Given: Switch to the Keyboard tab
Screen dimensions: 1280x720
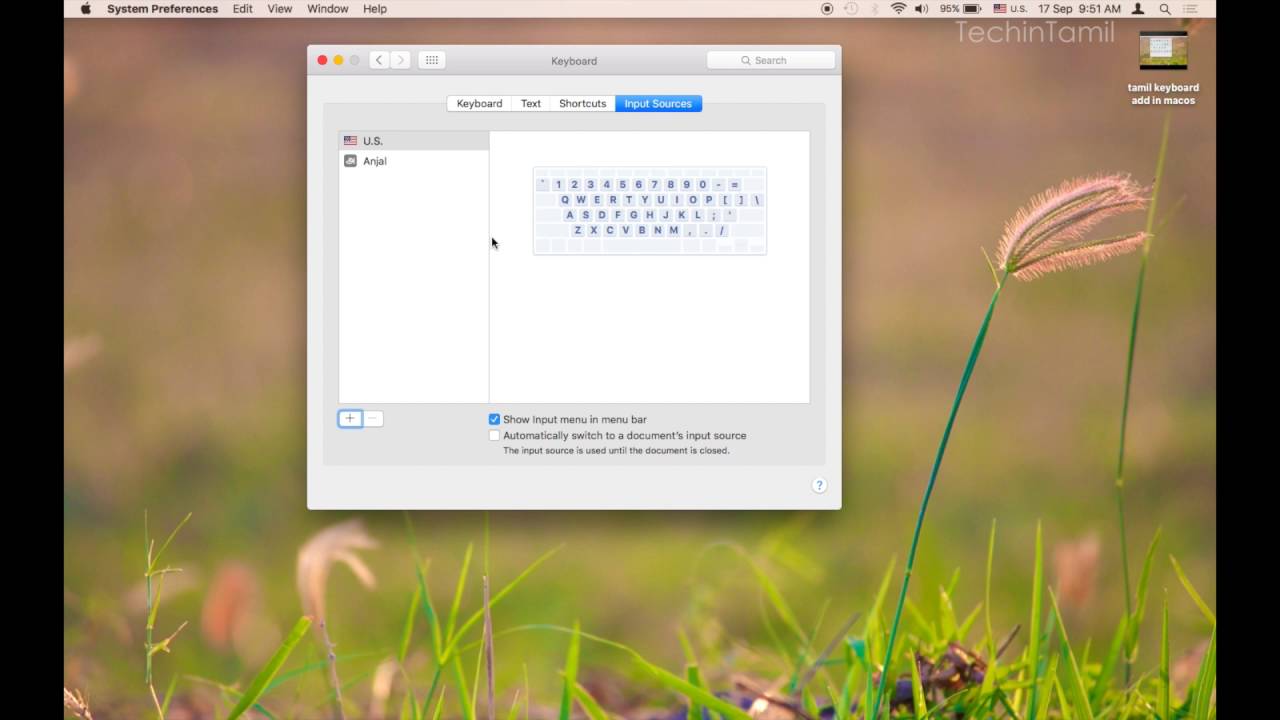Looking at the screenshot, I should click(479, 103).
